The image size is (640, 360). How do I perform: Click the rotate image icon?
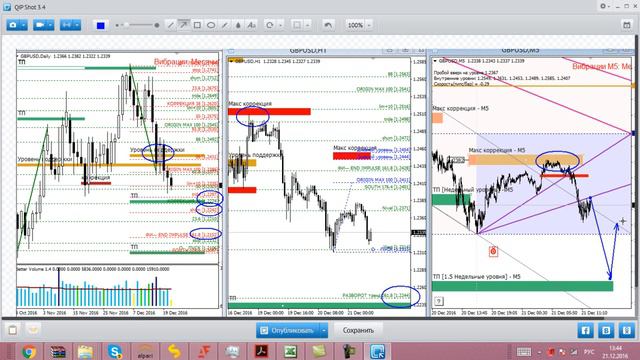point(270,25)
